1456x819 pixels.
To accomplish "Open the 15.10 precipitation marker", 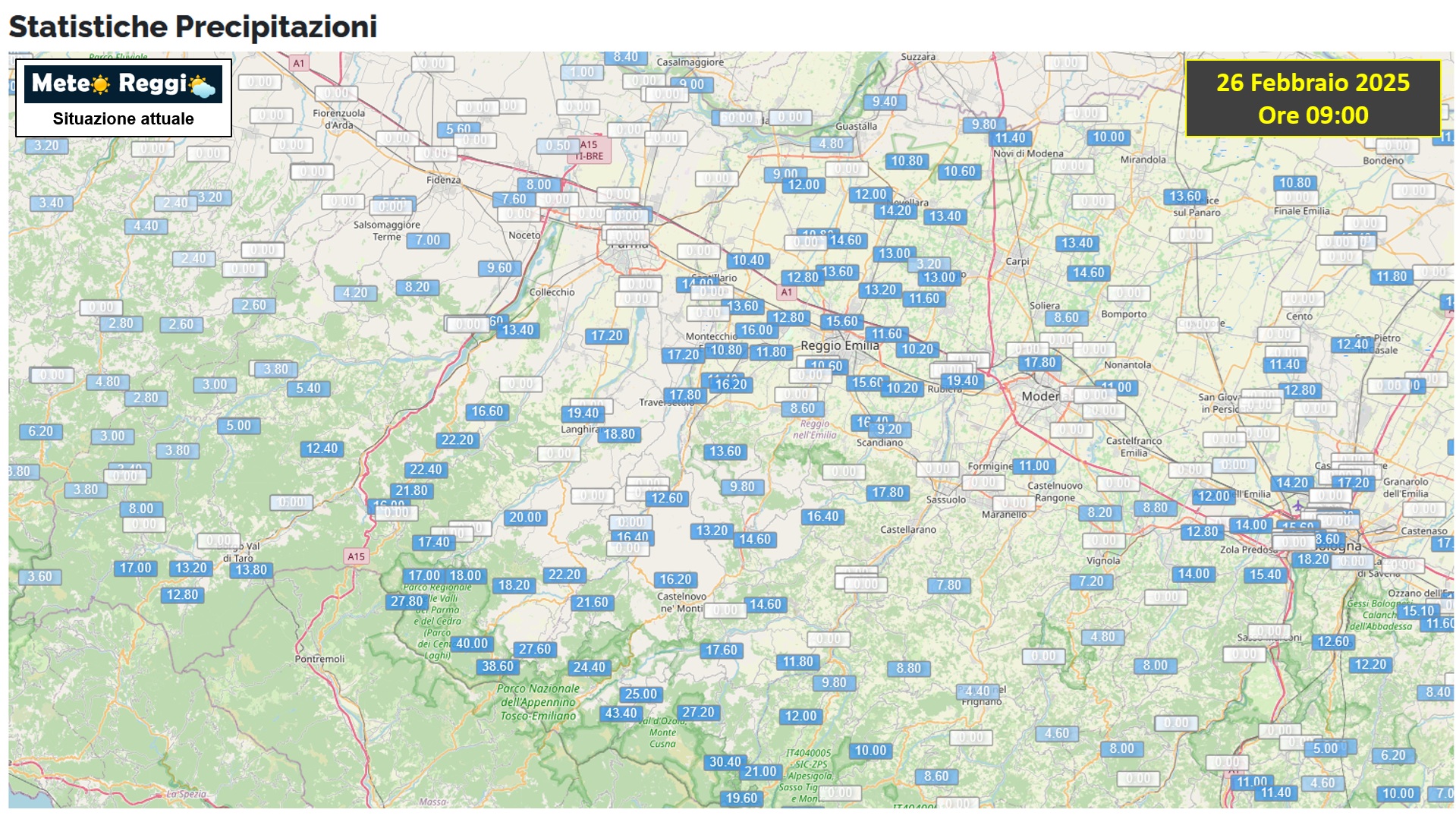I will point(1417,611).
